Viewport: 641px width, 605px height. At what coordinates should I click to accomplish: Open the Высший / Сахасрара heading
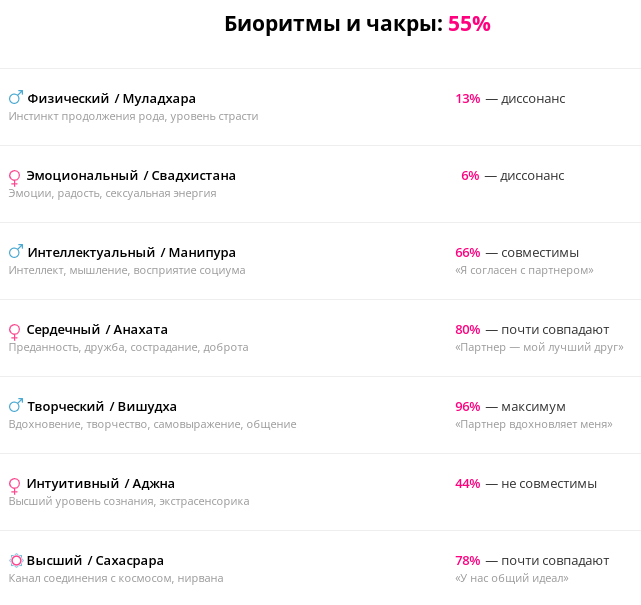click(95, 561)
